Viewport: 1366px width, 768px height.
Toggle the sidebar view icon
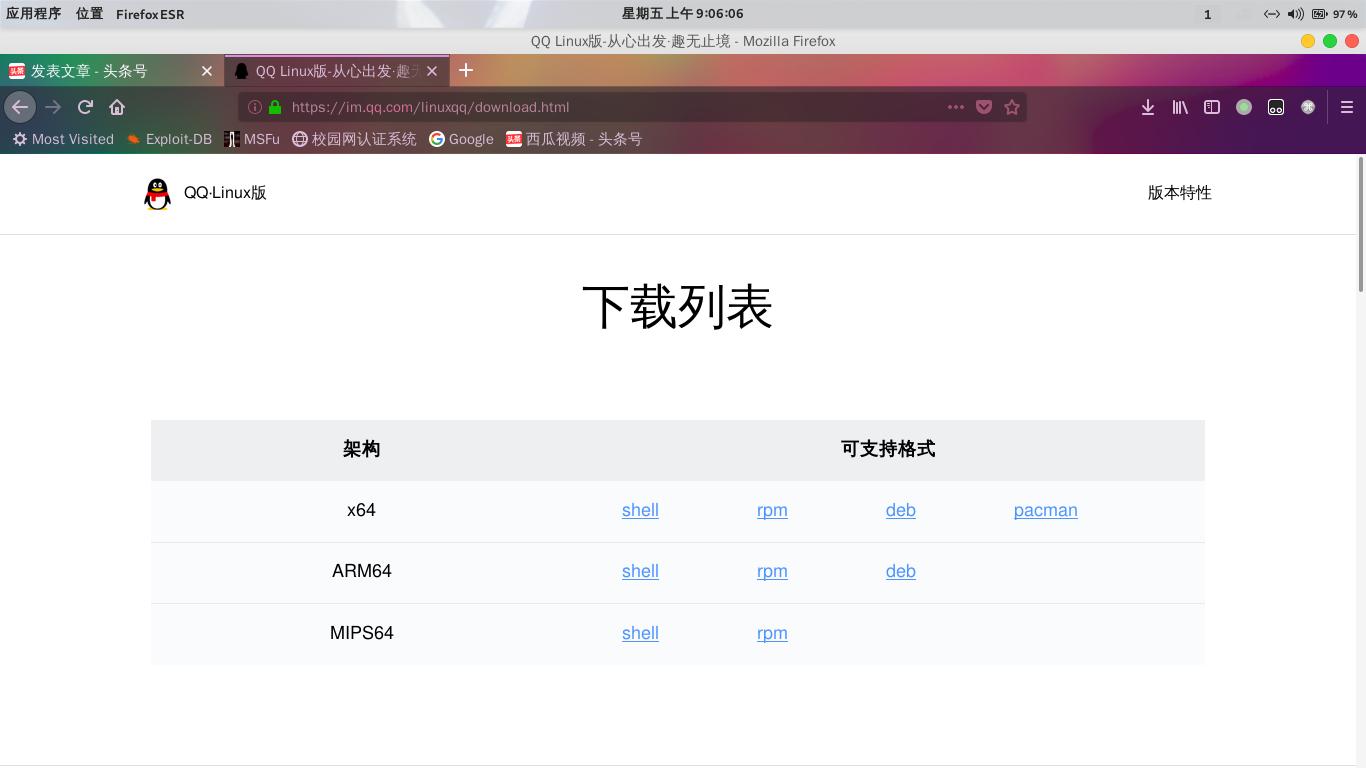point(1212,107)
